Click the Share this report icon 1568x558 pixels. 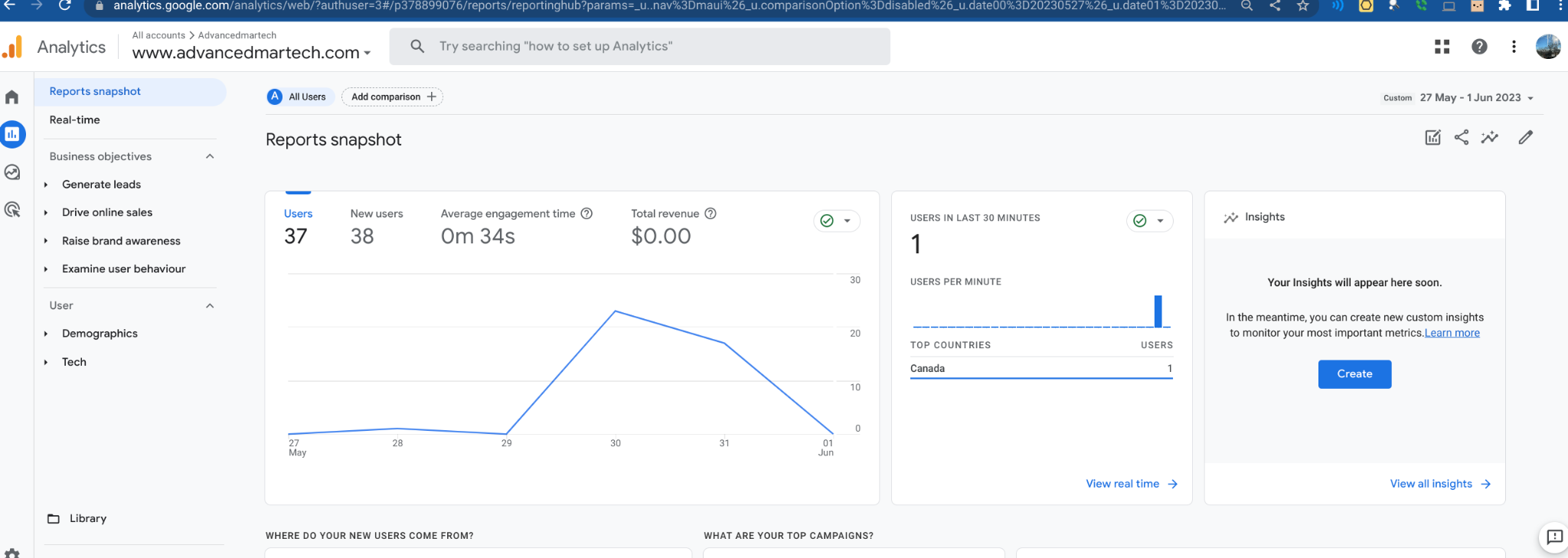click(x=1462, y=138)
